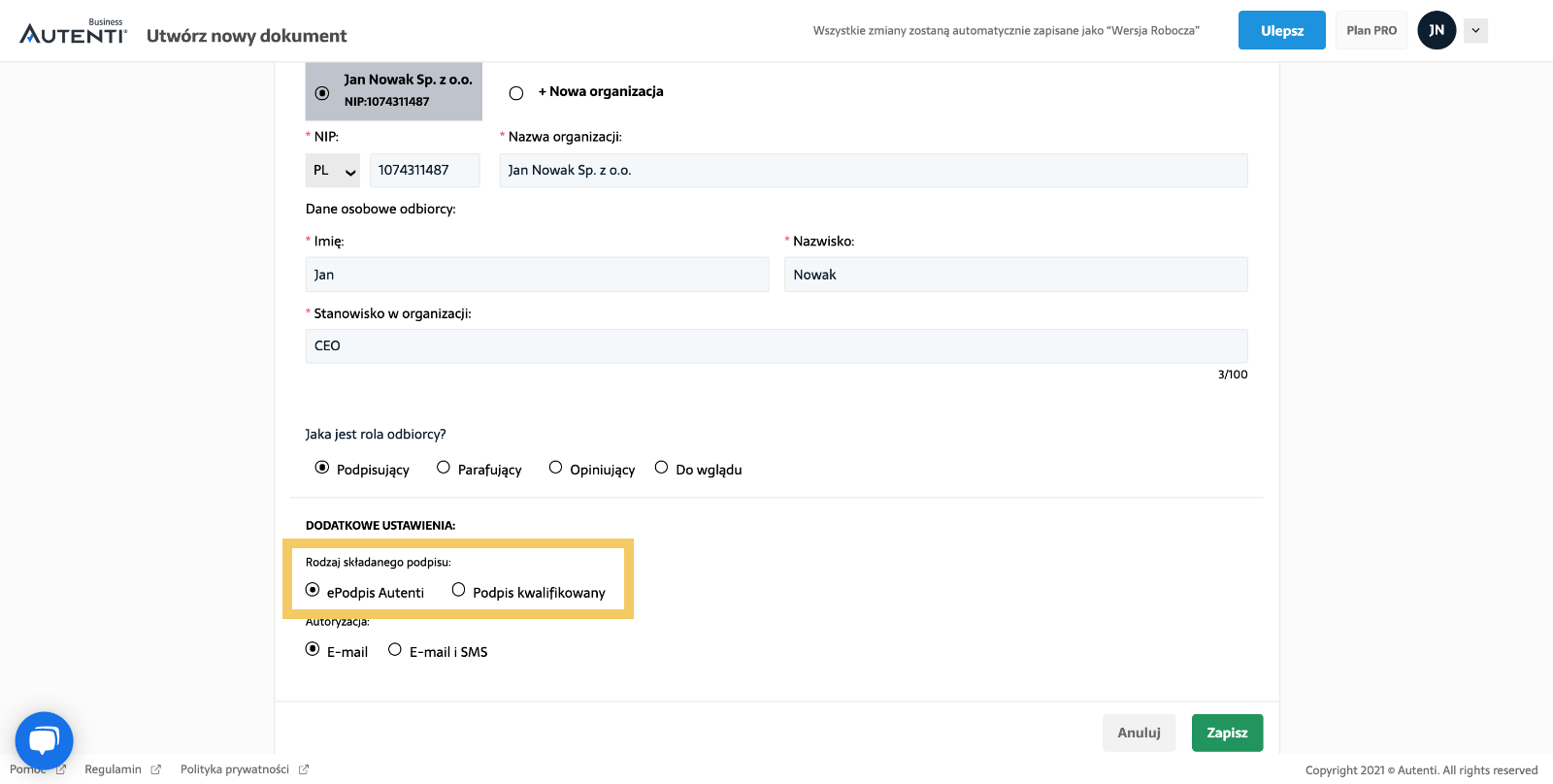1553x784 pixels.
Task: Click the Jaka jest rola odbiorcy? label
Action: (x=376, y=435)
